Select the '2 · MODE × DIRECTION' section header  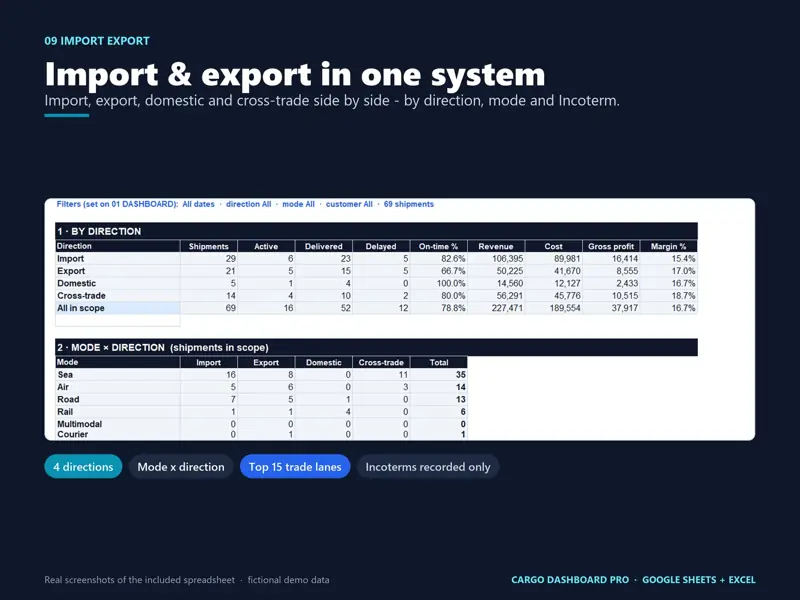pos(376,347)
